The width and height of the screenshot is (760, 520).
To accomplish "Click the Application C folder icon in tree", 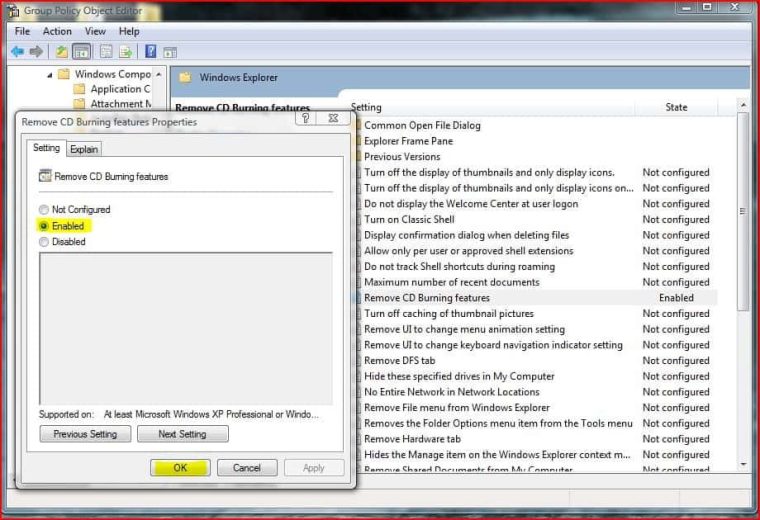I will click(79, 89).
